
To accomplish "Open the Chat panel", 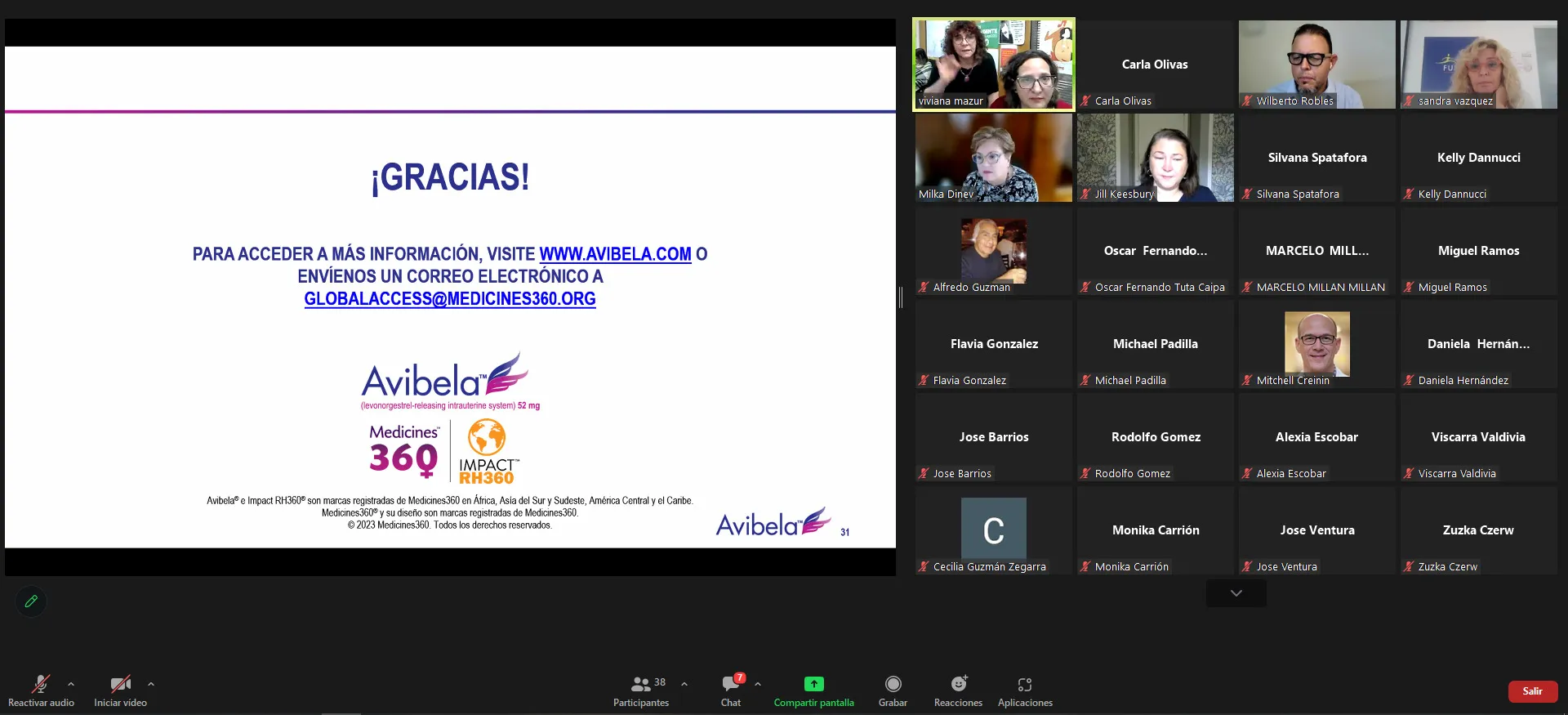I will point(731,684).
